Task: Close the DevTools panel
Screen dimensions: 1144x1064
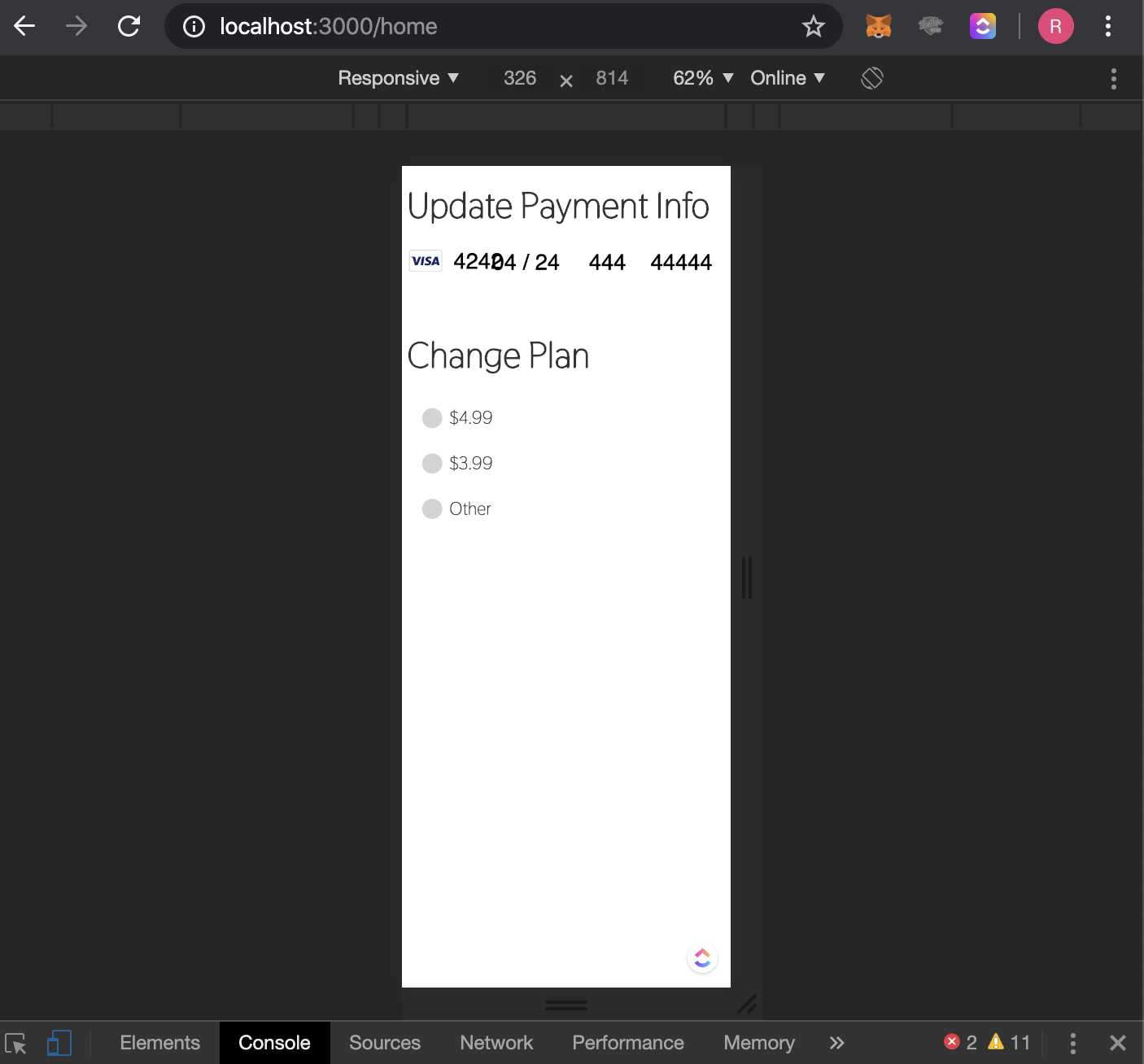Action: (x=1118, y=1043)
